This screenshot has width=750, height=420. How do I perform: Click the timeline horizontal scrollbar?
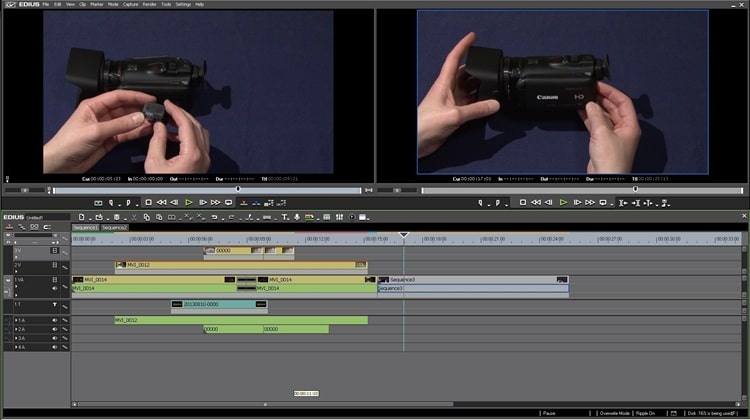tap(265, 404)
